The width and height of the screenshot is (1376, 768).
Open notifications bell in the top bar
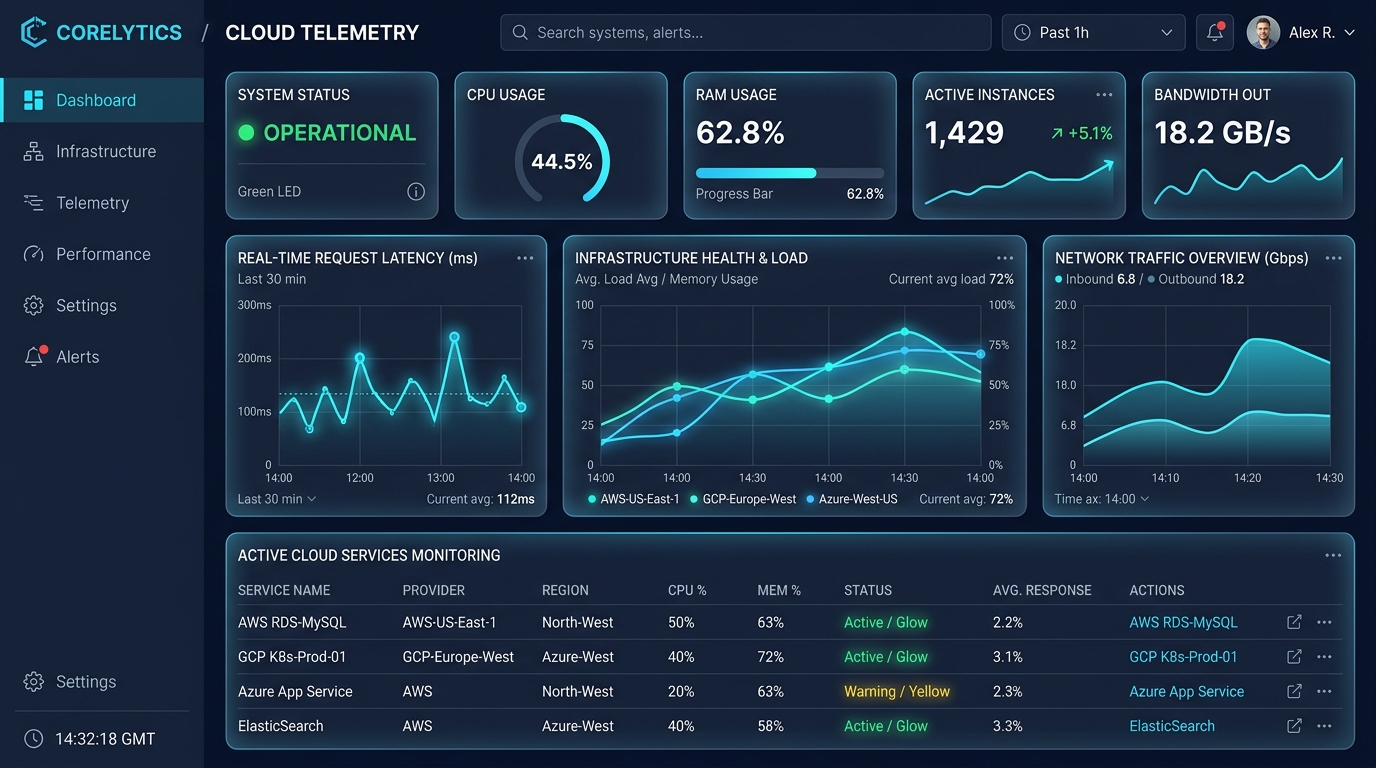pos(1215,32)
